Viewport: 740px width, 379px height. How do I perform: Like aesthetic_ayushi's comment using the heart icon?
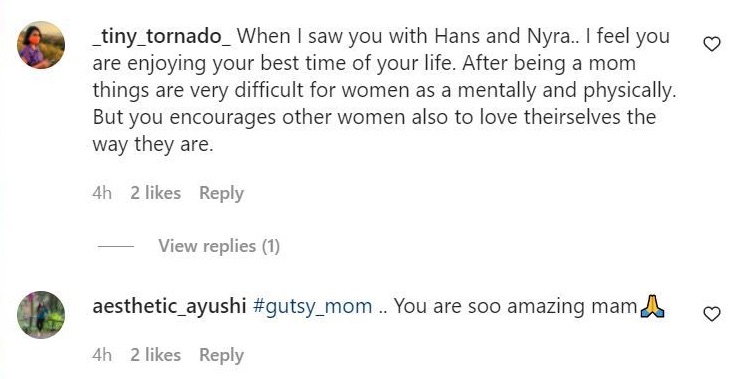click(x=712, y=314)
